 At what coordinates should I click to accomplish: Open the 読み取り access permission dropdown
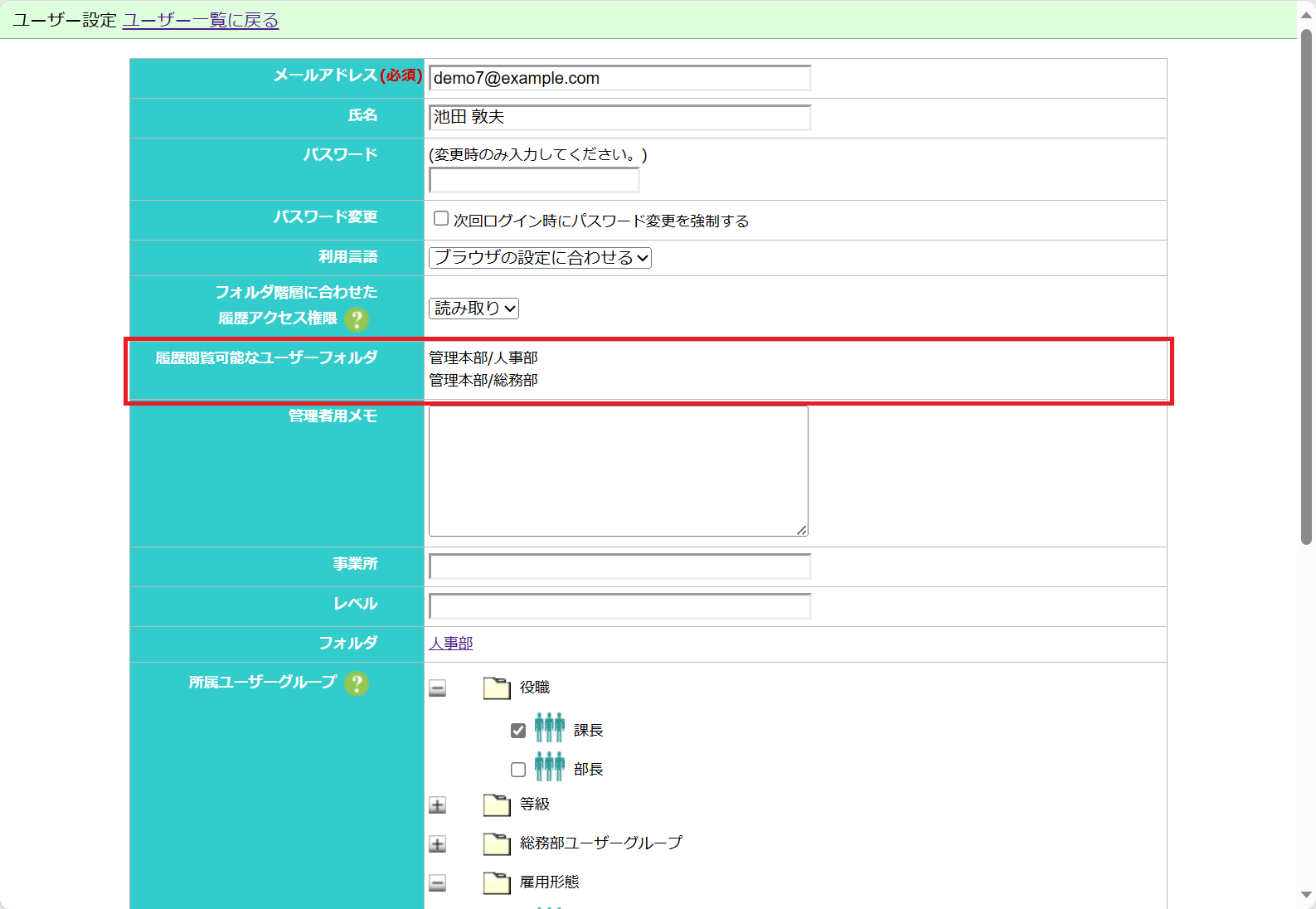pyautogui.click(x=473, y=309)
